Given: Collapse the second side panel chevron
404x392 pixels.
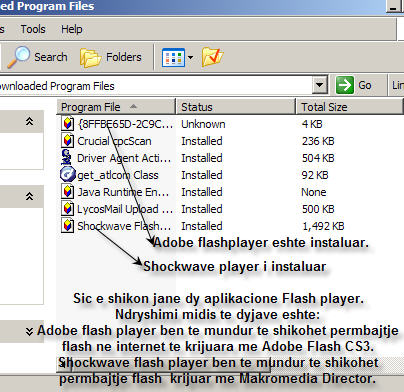Looking at the screenshot, I should 30,196.
